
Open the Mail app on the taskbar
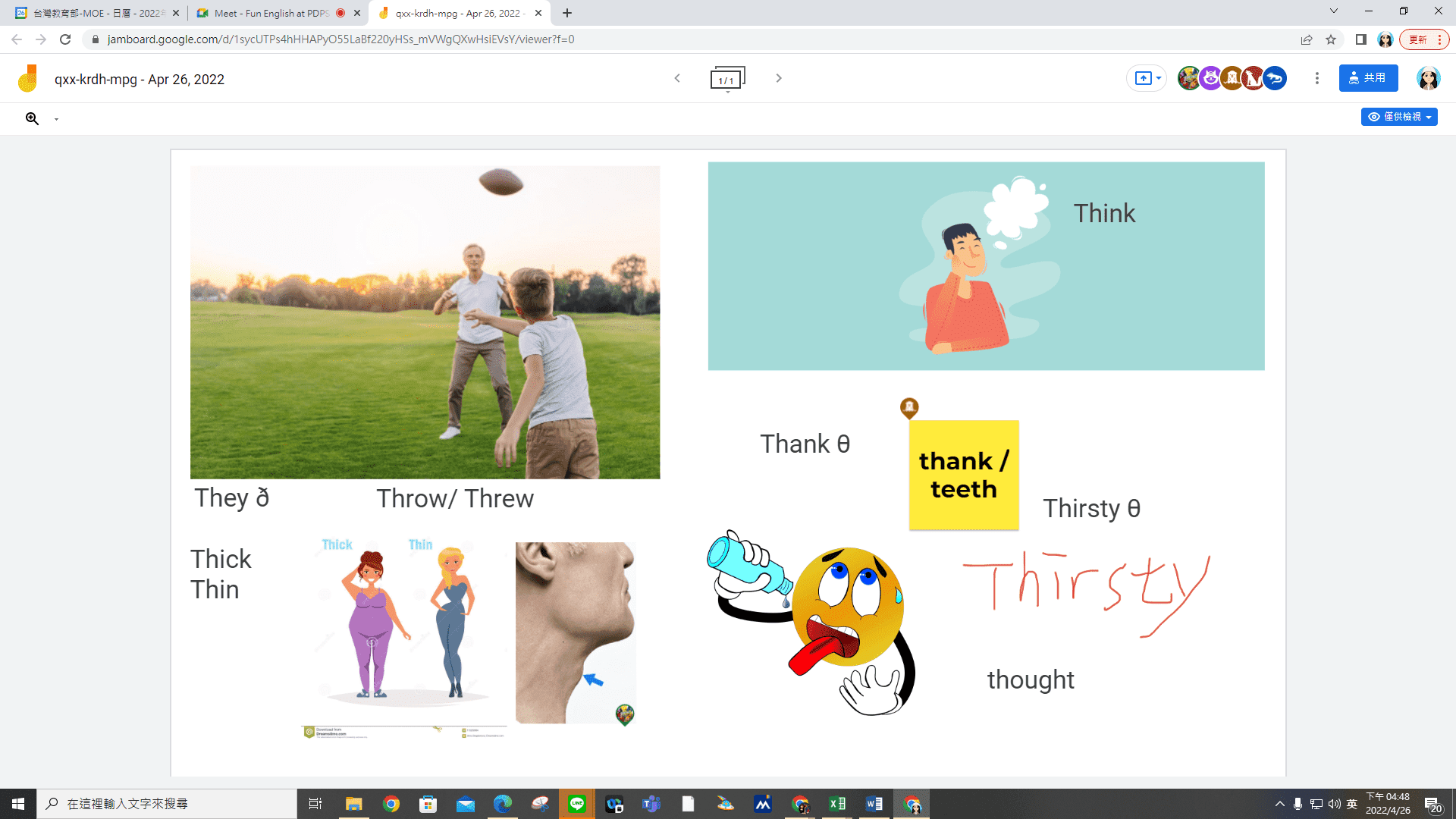465,804
